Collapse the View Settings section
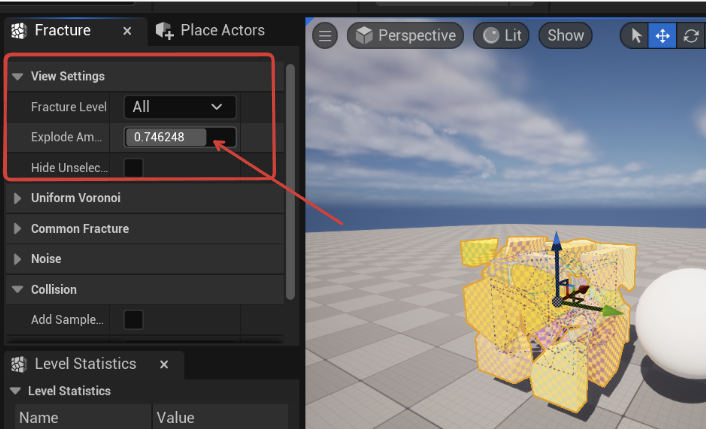706x429 pixels. [18, 77]
